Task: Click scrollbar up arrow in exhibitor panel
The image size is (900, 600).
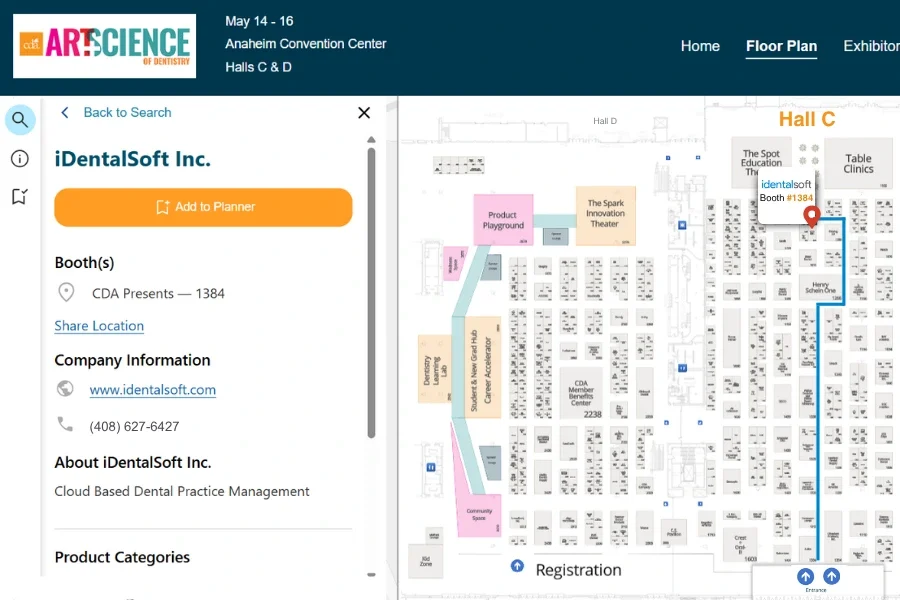Action: point(371,140)
